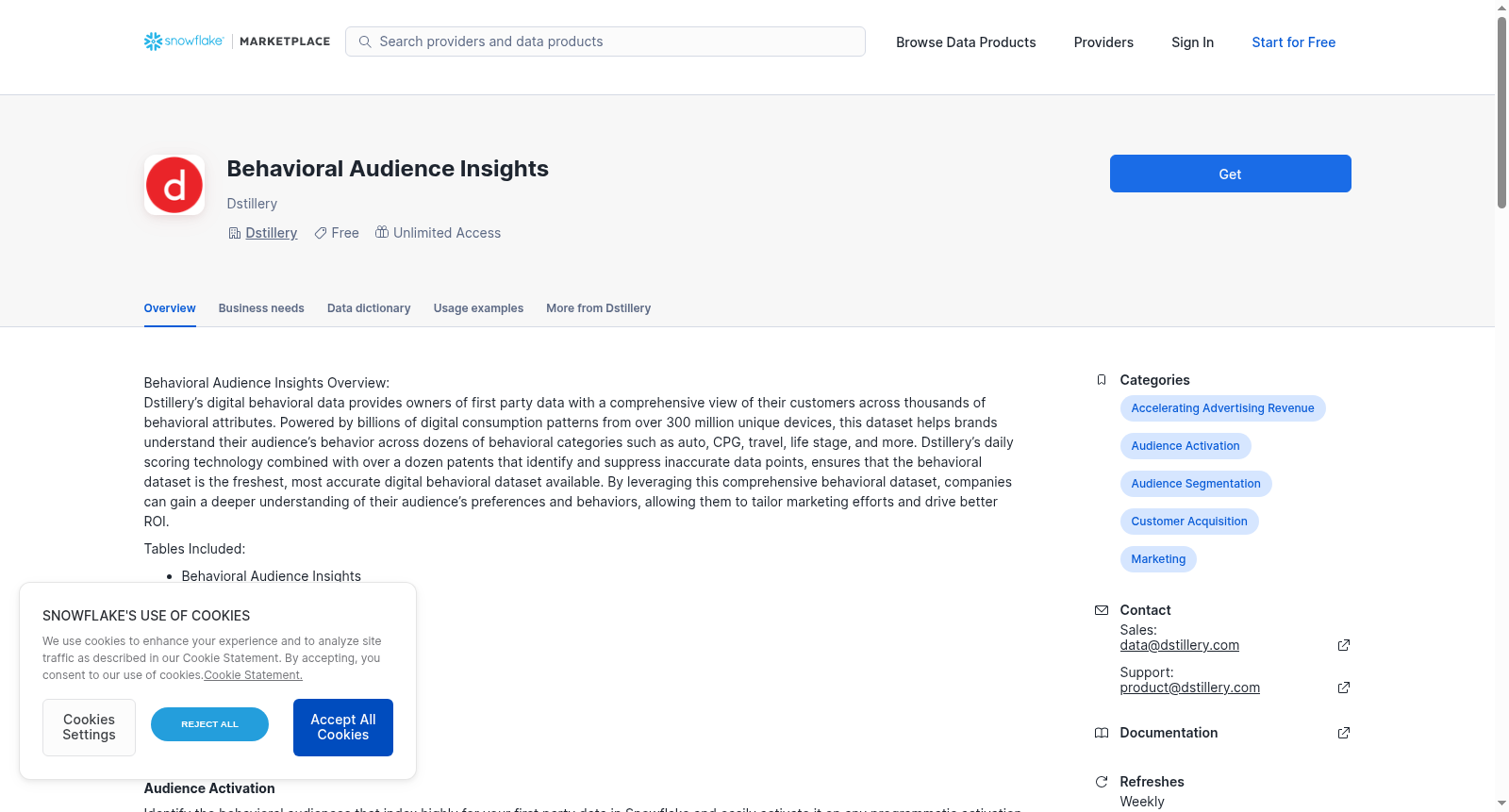
Task: Focus the search providers and data products field
Action: (605, 41)
